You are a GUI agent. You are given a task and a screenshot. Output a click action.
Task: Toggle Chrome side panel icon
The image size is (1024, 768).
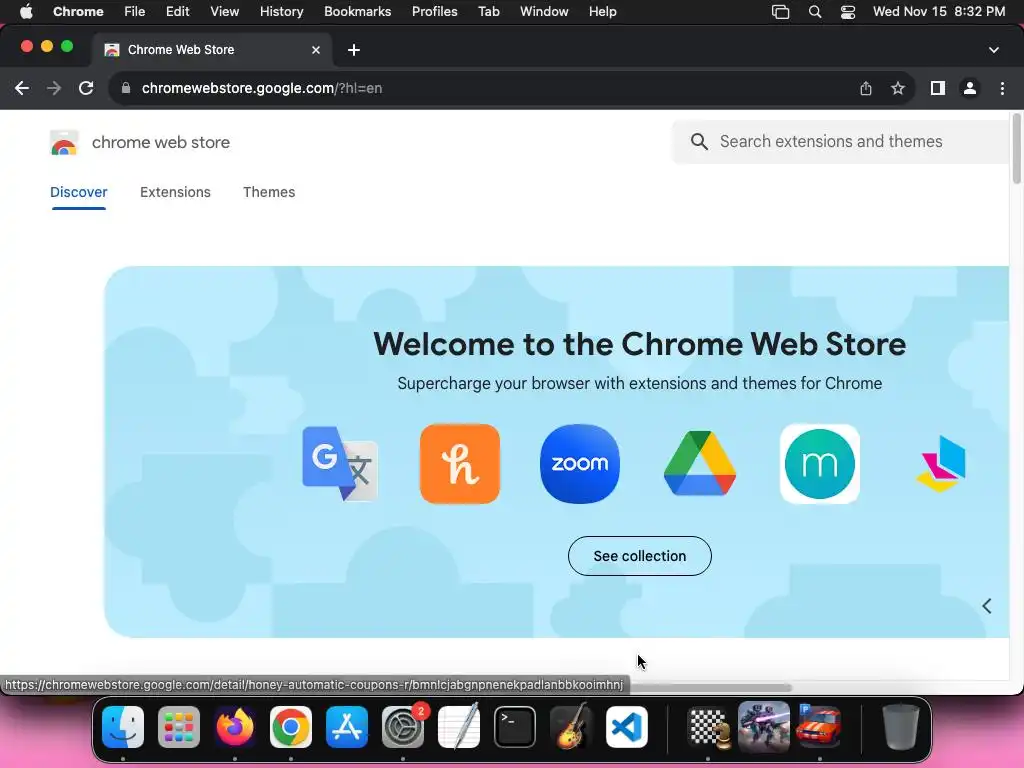pyautogui.click(x=938, y=88)
